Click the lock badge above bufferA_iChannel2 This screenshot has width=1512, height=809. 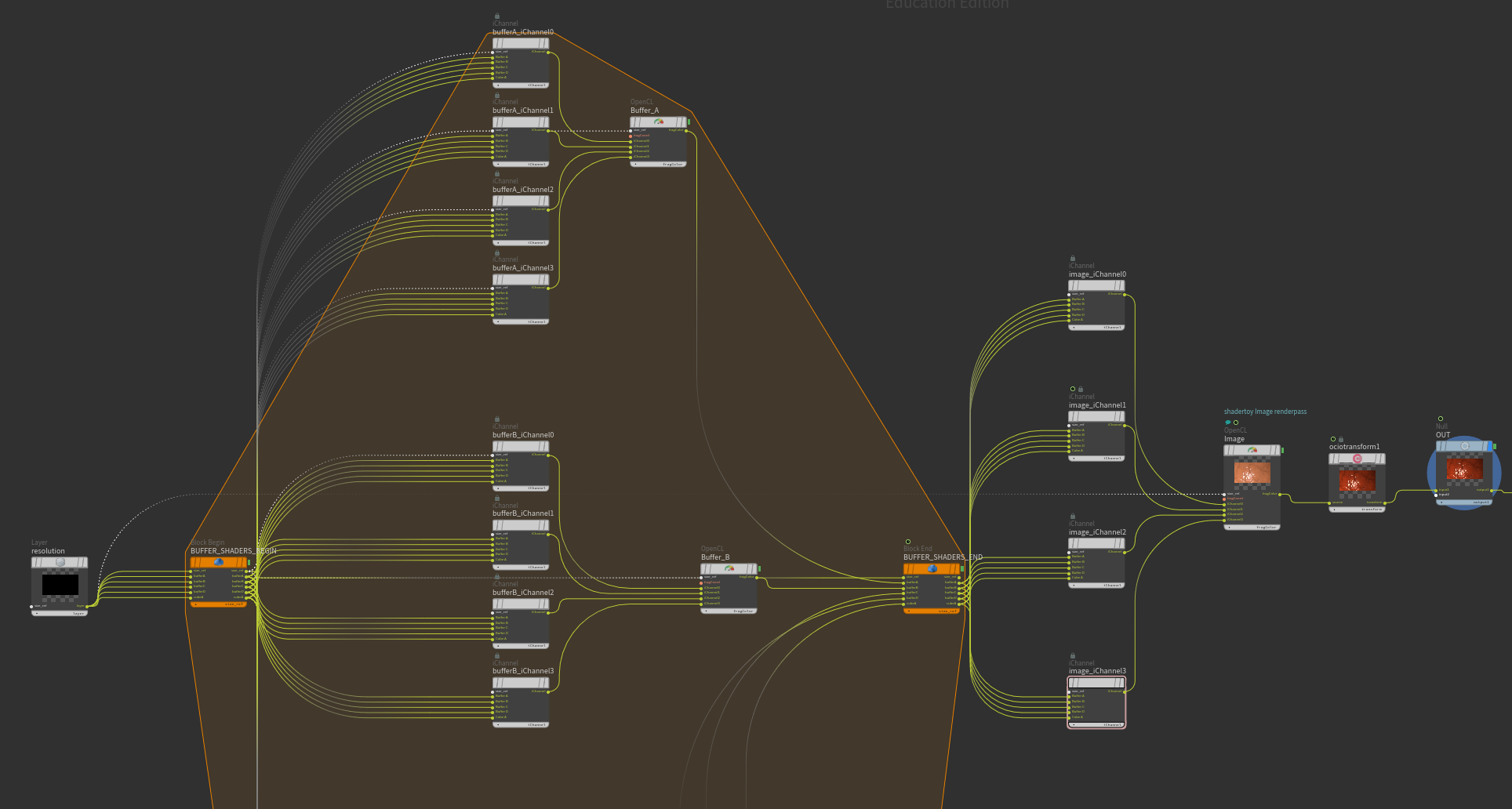(x=497, y=174)
